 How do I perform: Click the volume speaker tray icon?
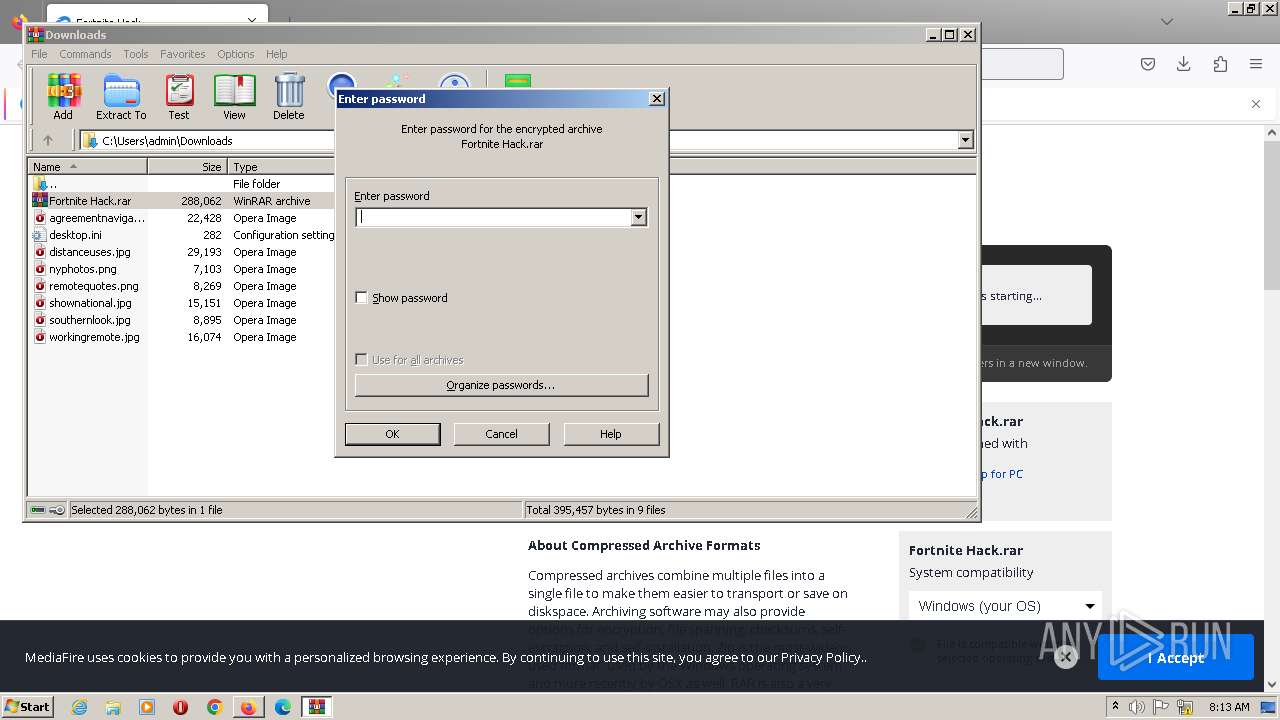coord(1137,707)
